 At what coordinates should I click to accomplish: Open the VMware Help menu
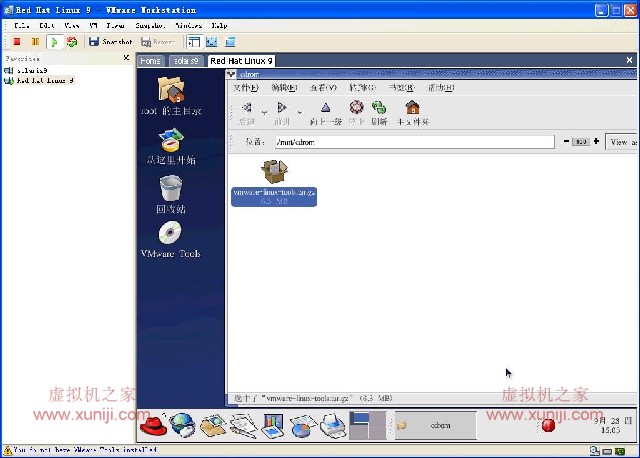[x=219, y=25]
